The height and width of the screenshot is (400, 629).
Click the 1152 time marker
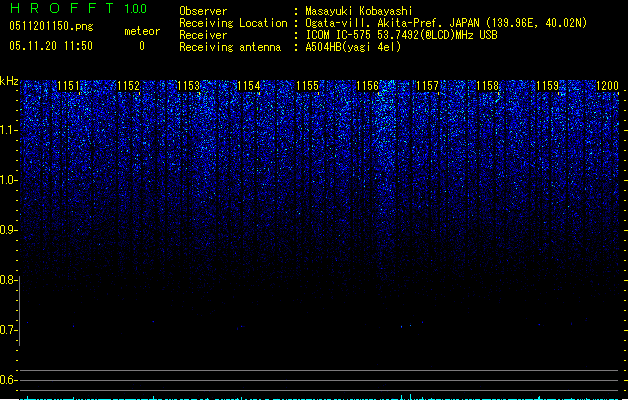(x=128, y=86)
